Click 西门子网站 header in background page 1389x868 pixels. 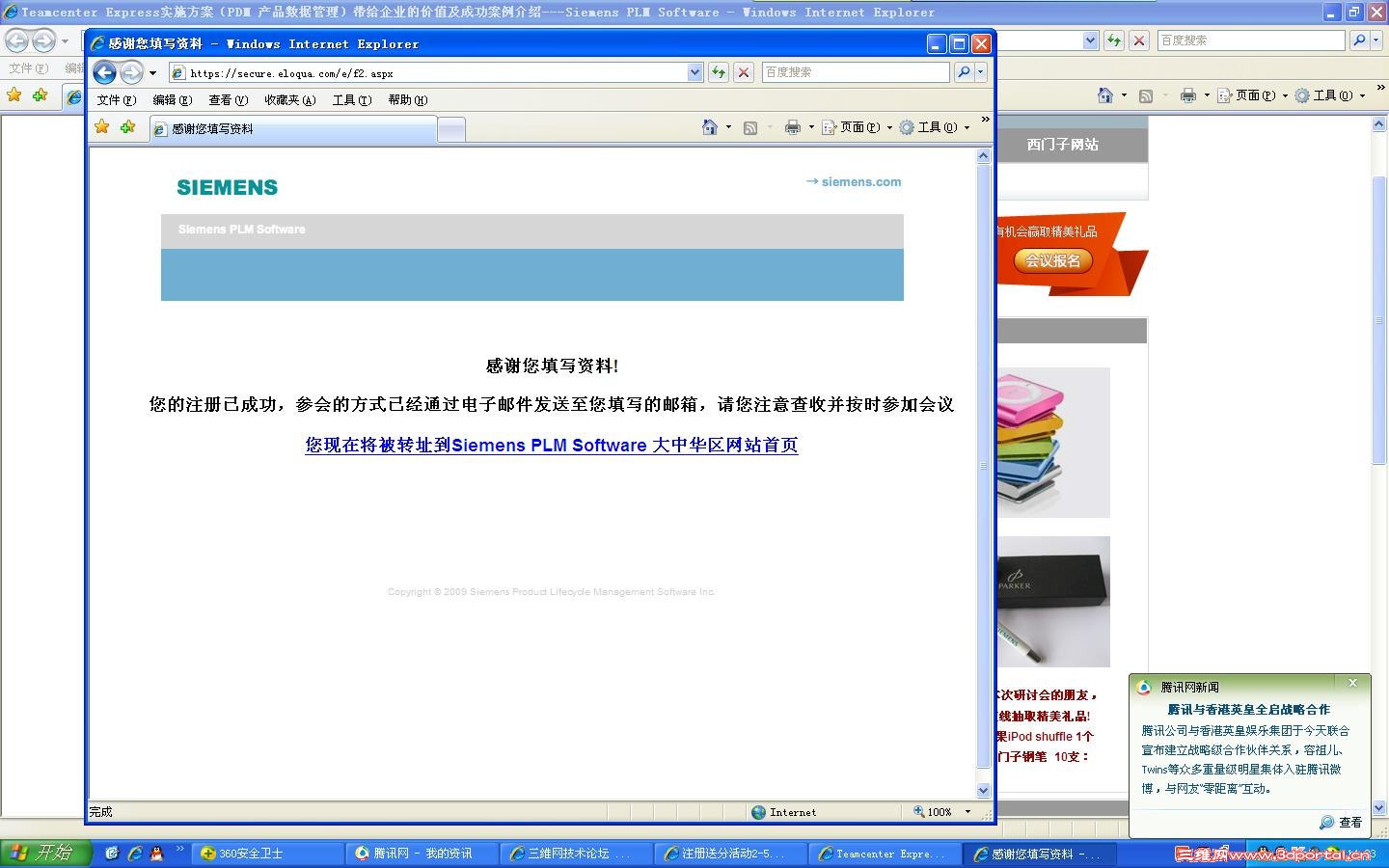[1062, 145]
